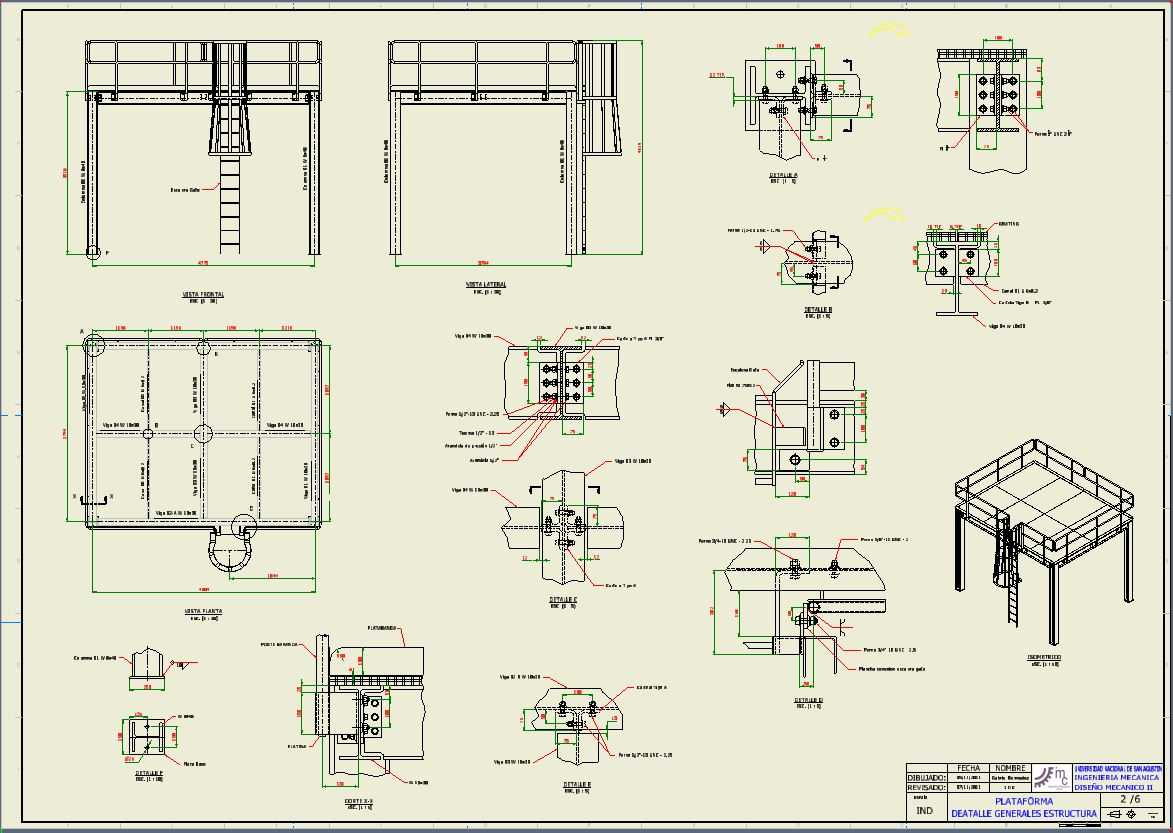Screen dimensions: 1173x833
Task: Click the 'VISTA PLANTA' view label
Action: [203, 612]
